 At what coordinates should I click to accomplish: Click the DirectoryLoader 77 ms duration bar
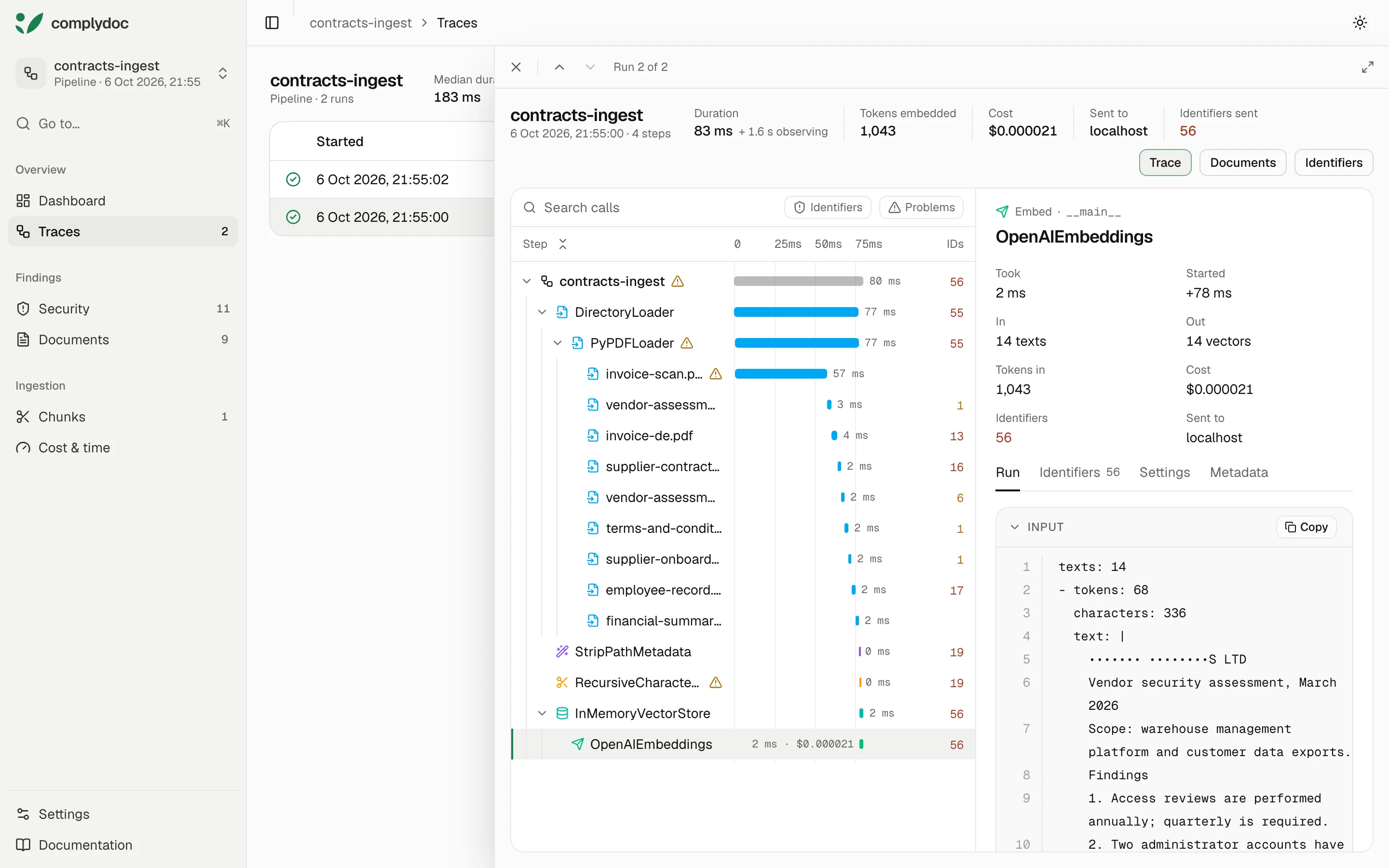point(796,312)
